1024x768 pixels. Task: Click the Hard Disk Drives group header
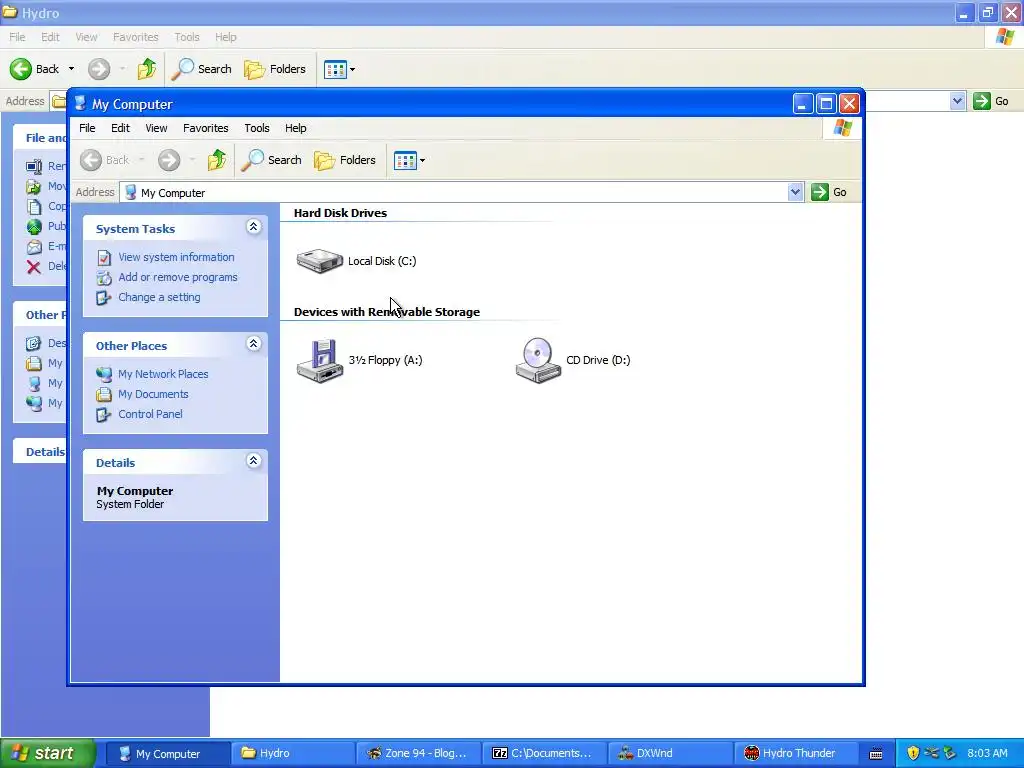(x=340, y=213)
